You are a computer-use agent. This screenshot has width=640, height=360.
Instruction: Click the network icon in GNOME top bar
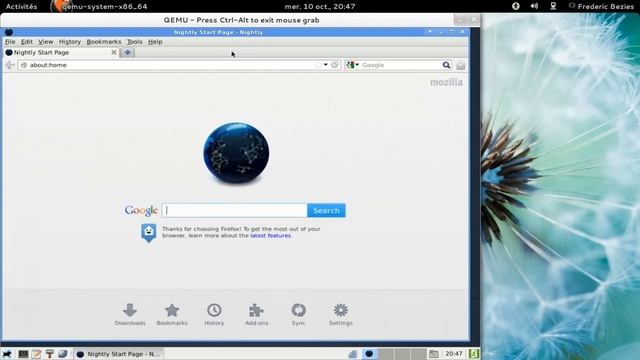553,6
